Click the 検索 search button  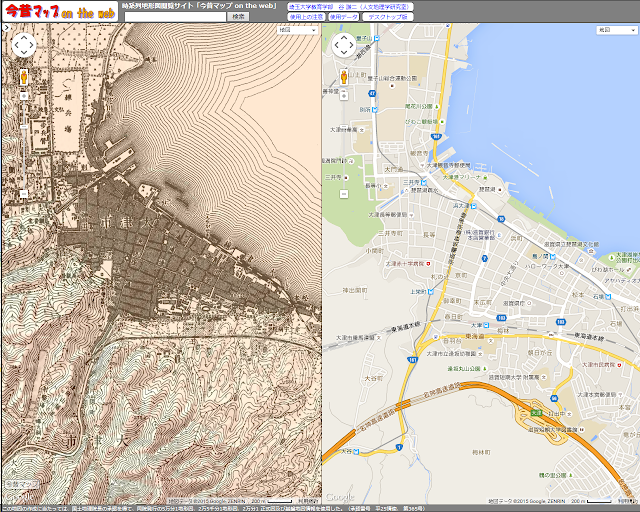pos(238,17)
